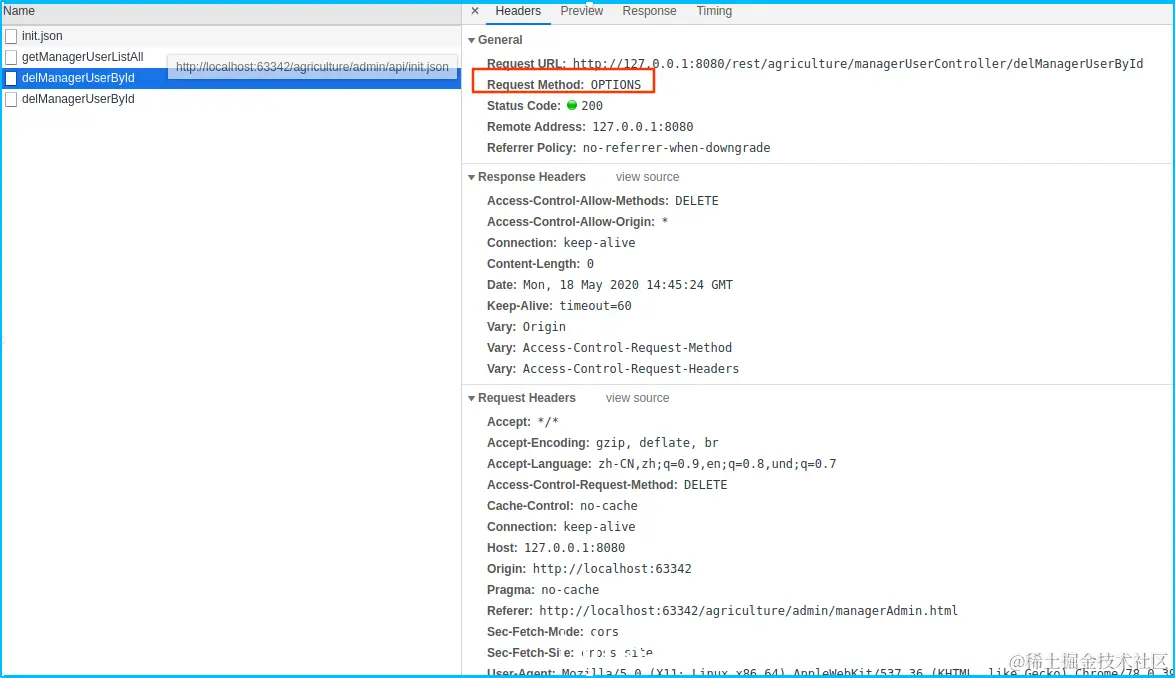Click the Access-Control-Allow-Origin header

point(577,222)
